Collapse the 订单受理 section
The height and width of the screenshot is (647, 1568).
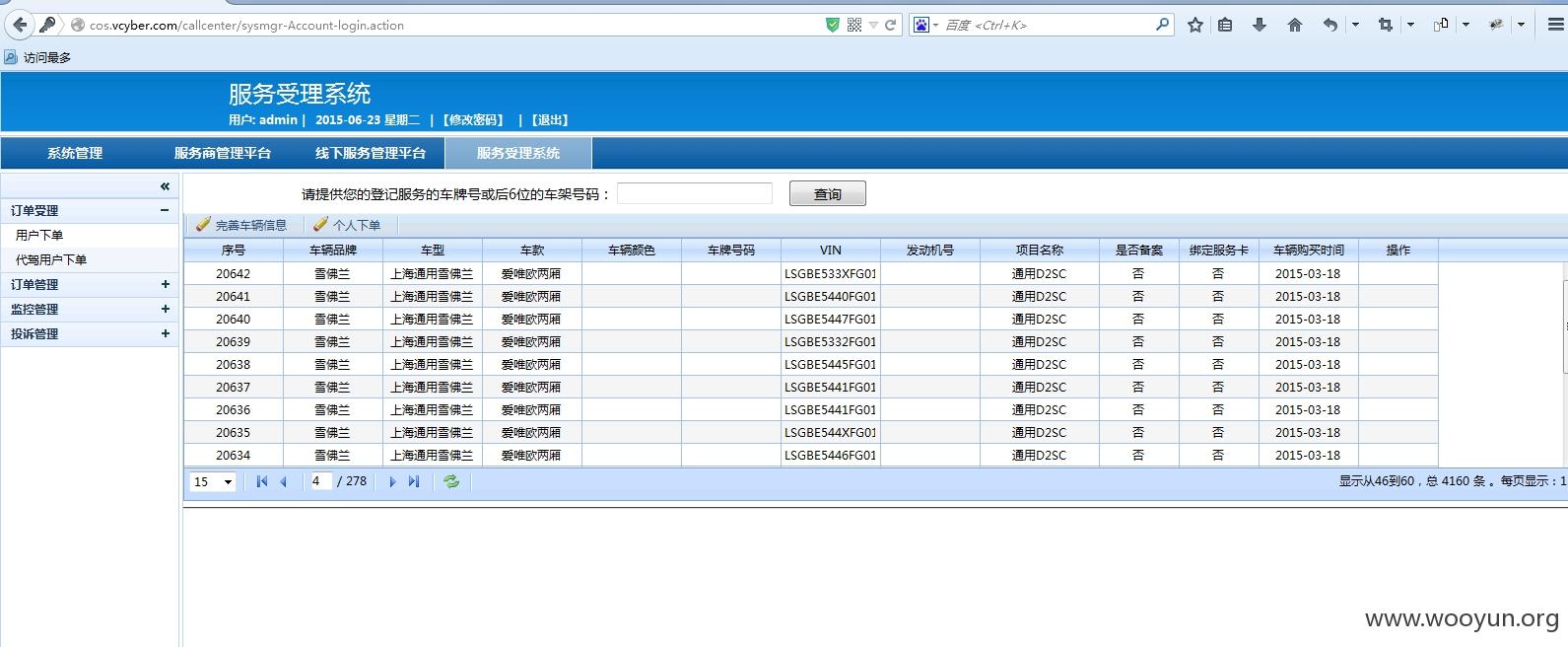click(165, 210)
